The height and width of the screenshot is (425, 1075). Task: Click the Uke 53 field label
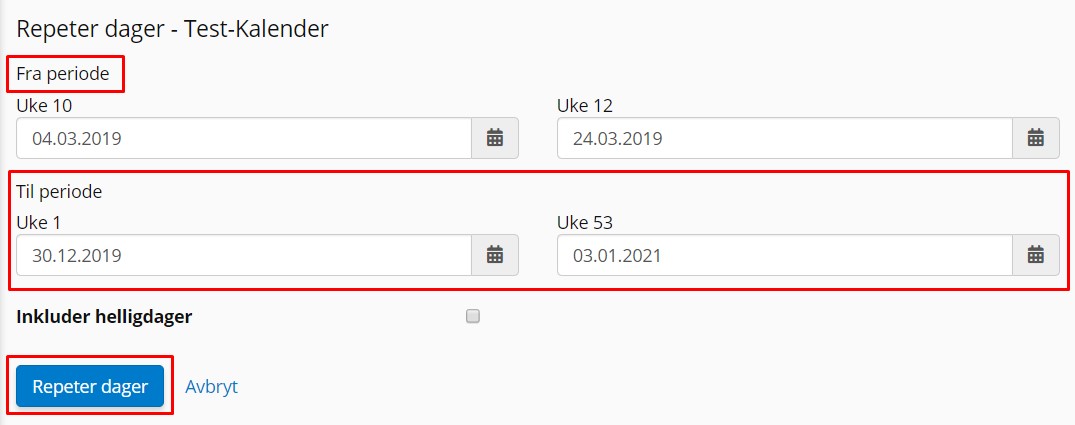point(585,222)
